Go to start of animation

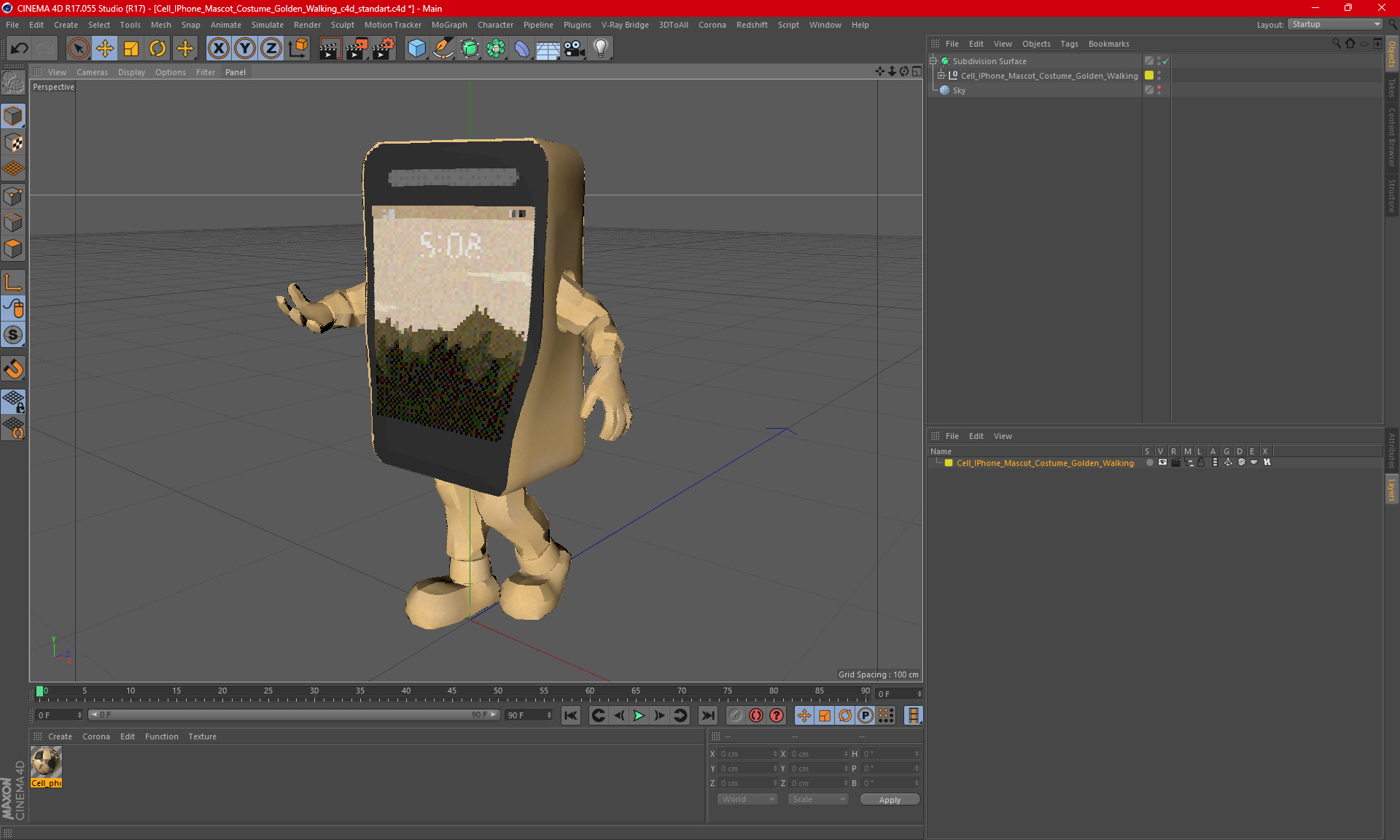click(x=570, y=716)
